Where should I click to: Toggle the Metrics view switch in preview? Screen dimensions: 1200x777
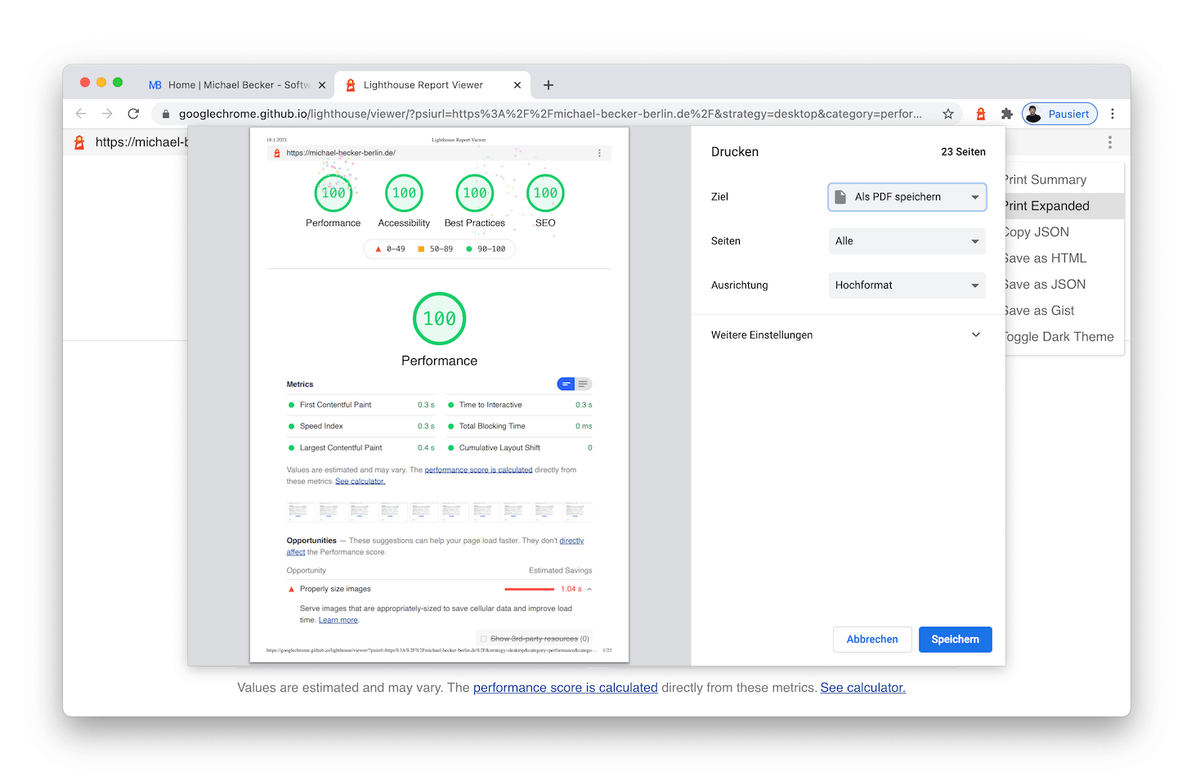point(574,384)
